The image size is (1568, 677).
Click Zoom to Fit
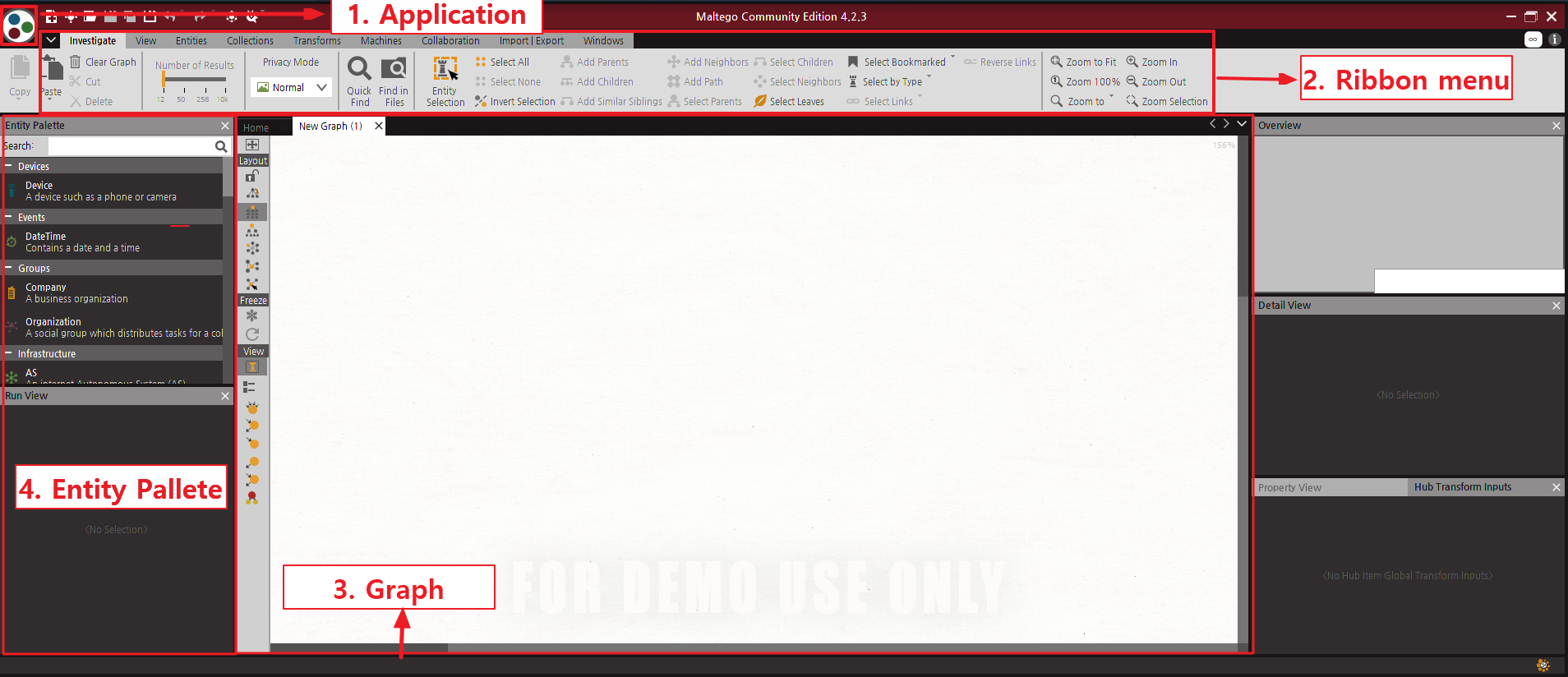coord(1083,62)
